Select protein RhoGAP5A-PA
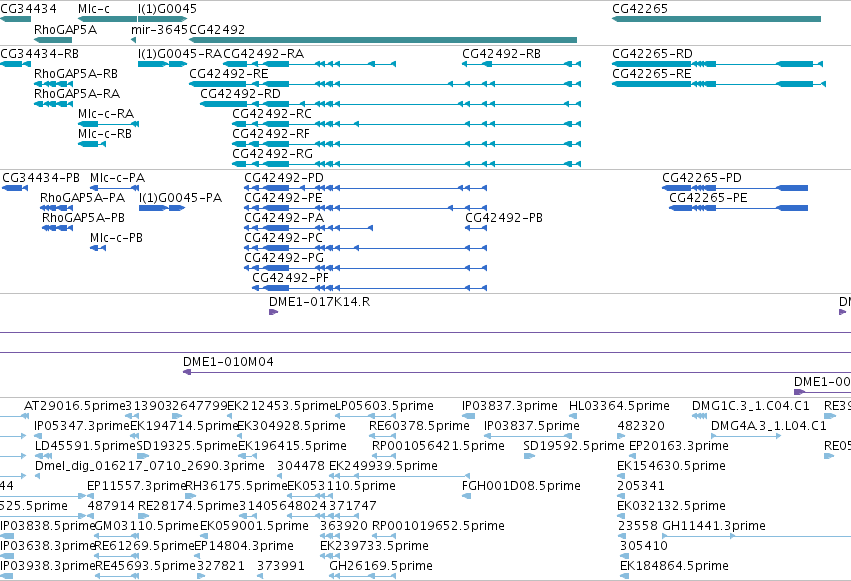The width and height of the screenshot is (851, 581). 56,208
